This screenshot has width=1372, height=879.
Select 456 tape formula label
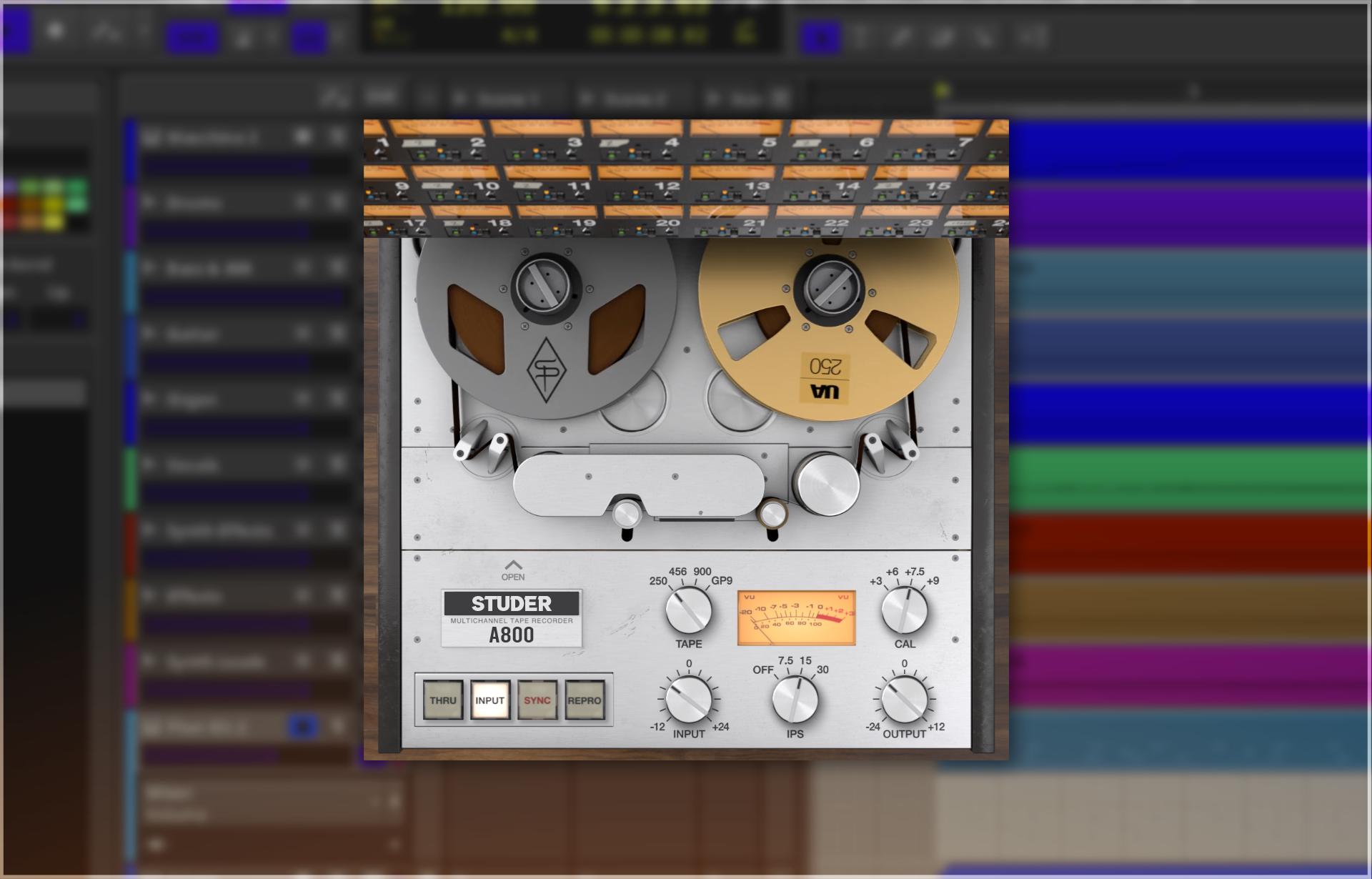677,572
